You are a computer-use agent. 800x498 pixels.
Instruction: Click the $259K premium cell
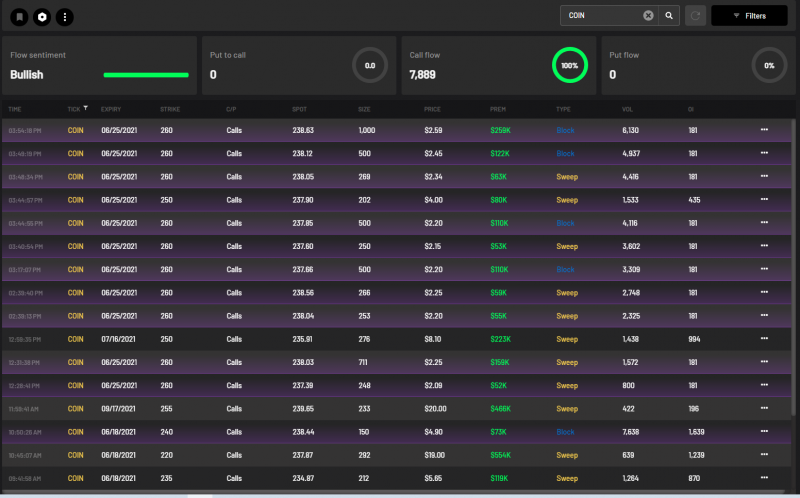[500, 130]
